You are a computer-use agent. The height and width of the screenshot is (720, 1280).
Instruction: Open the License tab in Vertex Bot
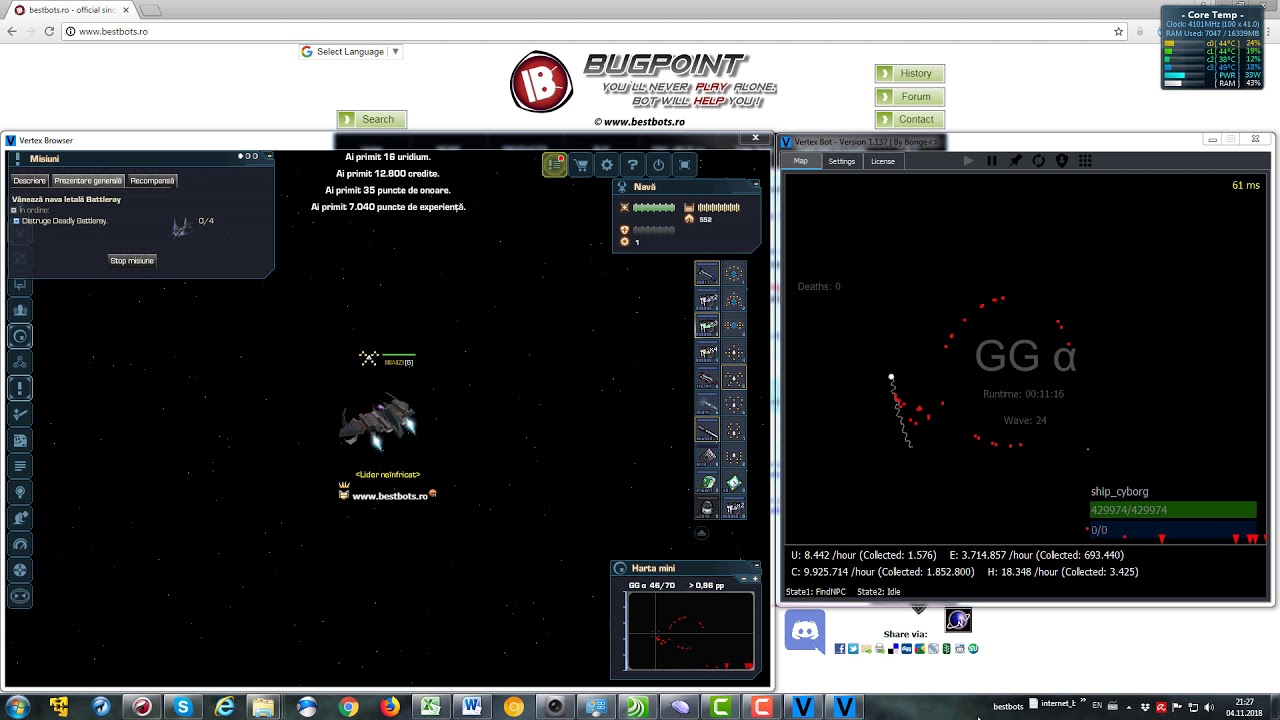tap(883, 161)
